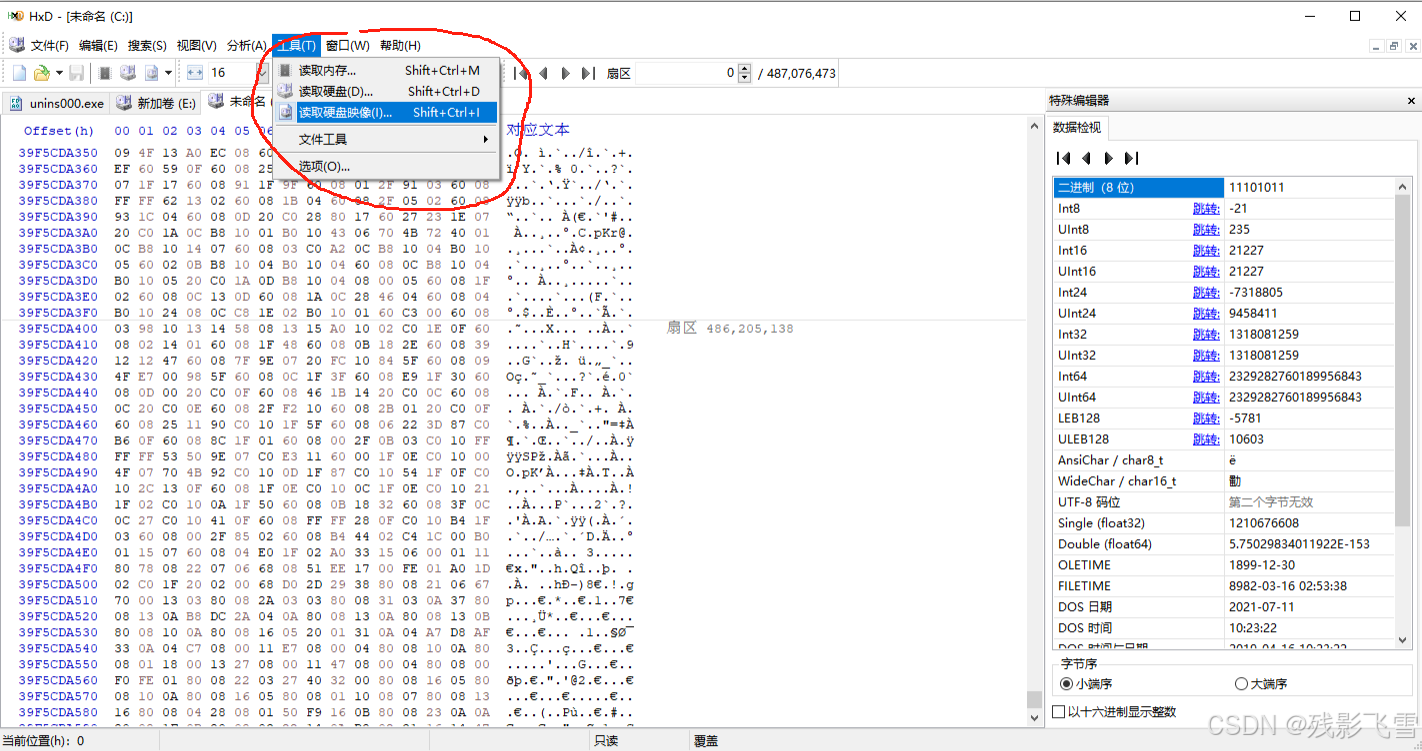The image size is (1422, 751).
Task: Click offset row 39F5CDA400
Action: click(58, 328)
